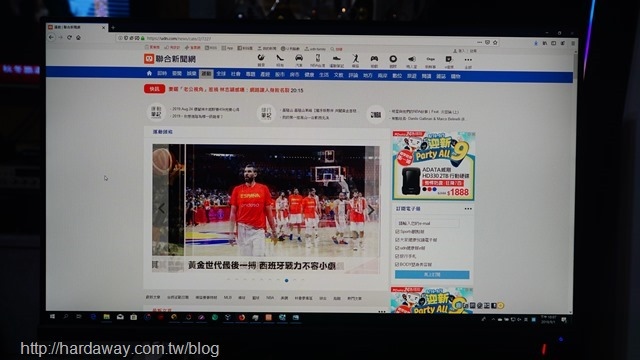Click the 聯合新聞網 site logo
Image resolution: width=640 pixels, height=360 pixels.
click(170, 59)
